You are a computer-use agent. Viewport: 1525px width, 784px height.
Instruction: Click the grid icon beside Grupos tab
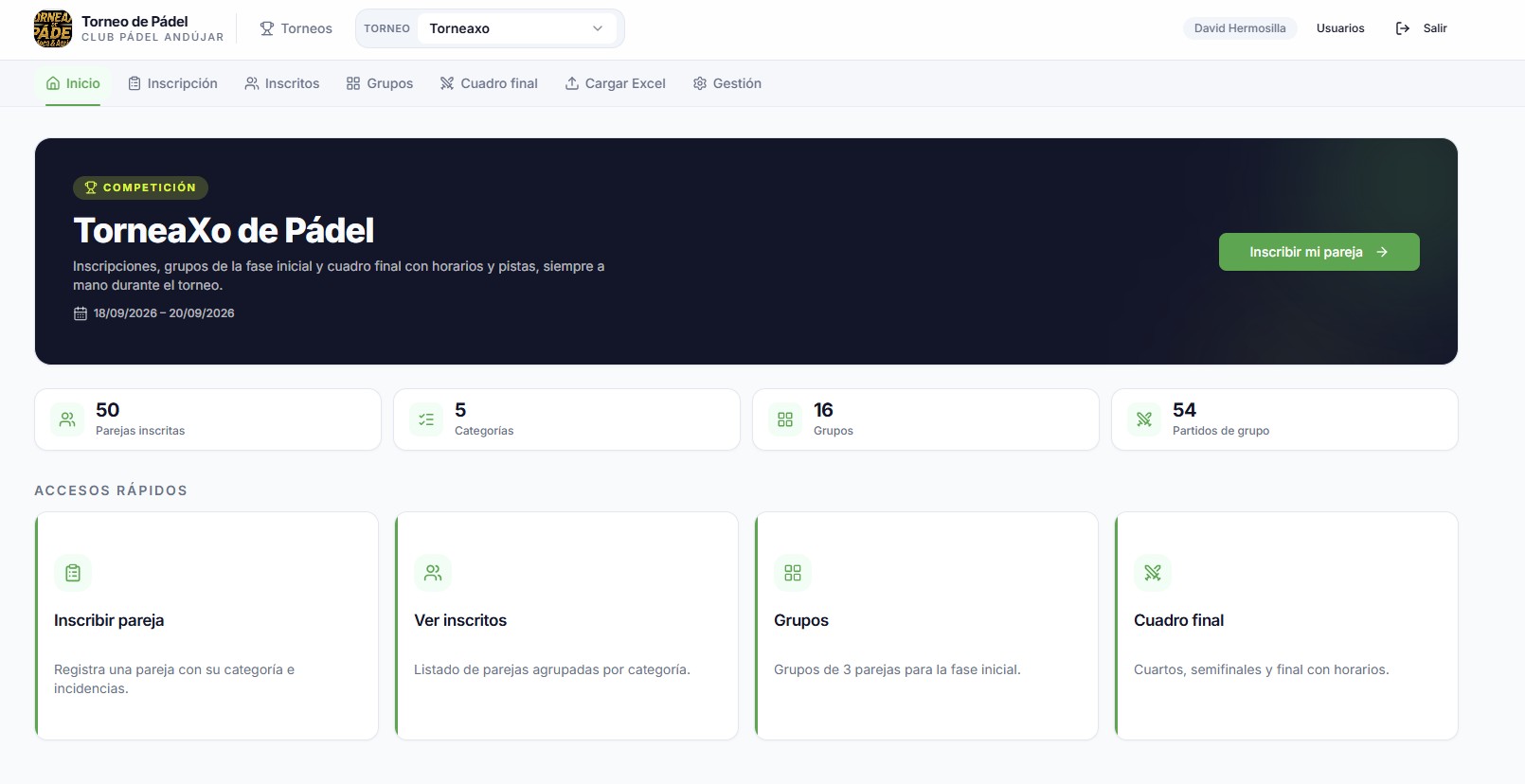pyautogui.click(x=353, y=83)
